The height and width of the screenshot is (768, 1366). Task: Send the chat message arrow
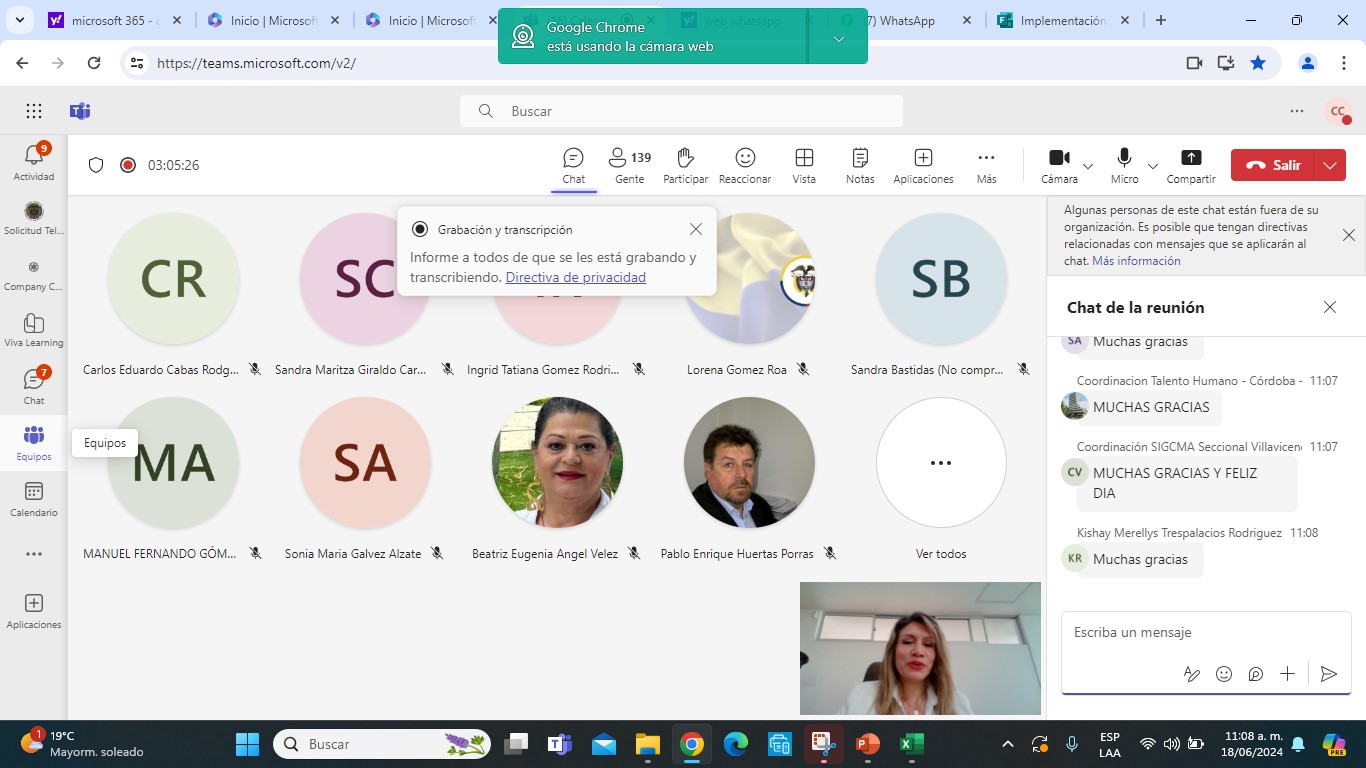[1328, 674]
